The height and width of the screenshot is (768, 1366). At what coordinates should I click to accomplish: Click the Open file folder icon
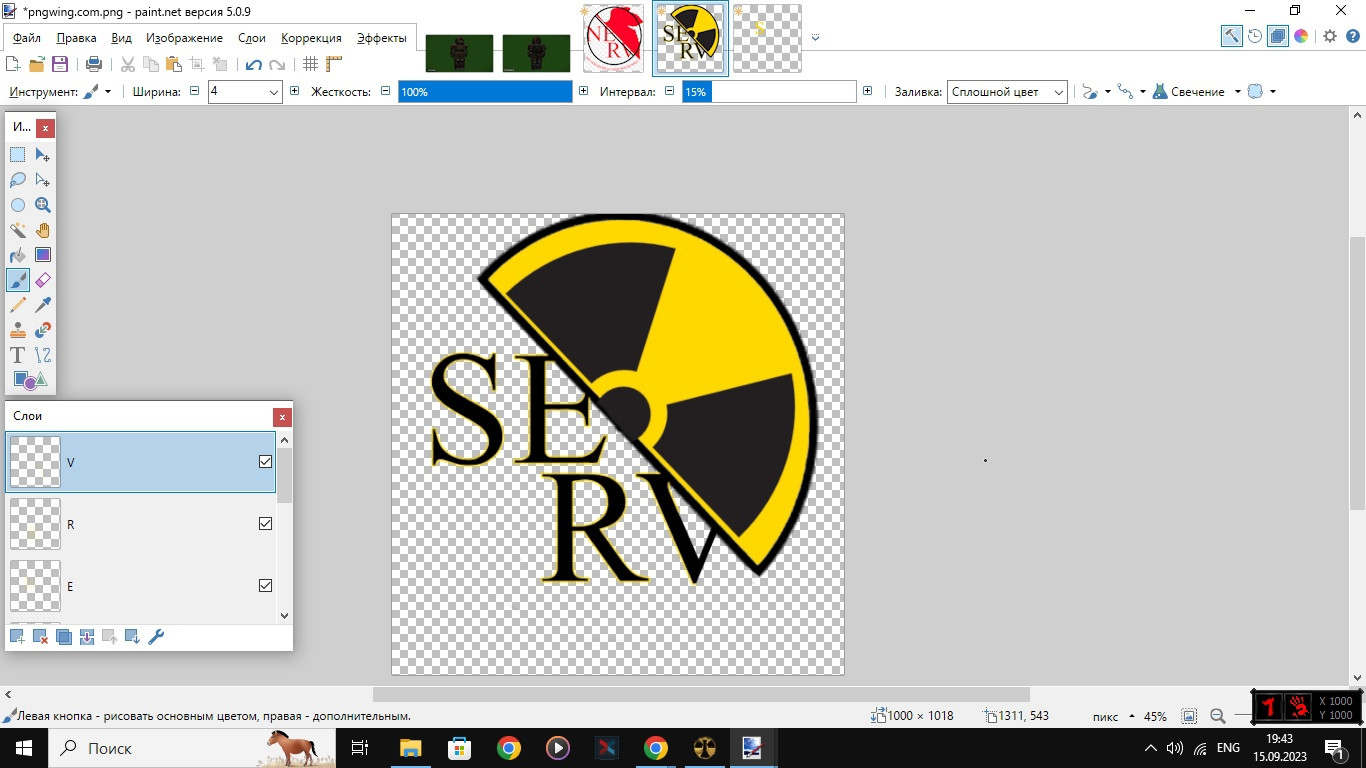point(37,64)
